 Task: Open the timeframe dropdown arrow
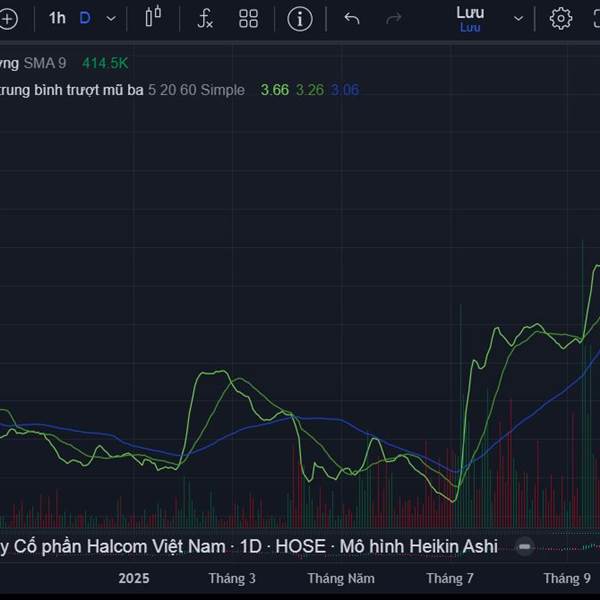(111, 18)
